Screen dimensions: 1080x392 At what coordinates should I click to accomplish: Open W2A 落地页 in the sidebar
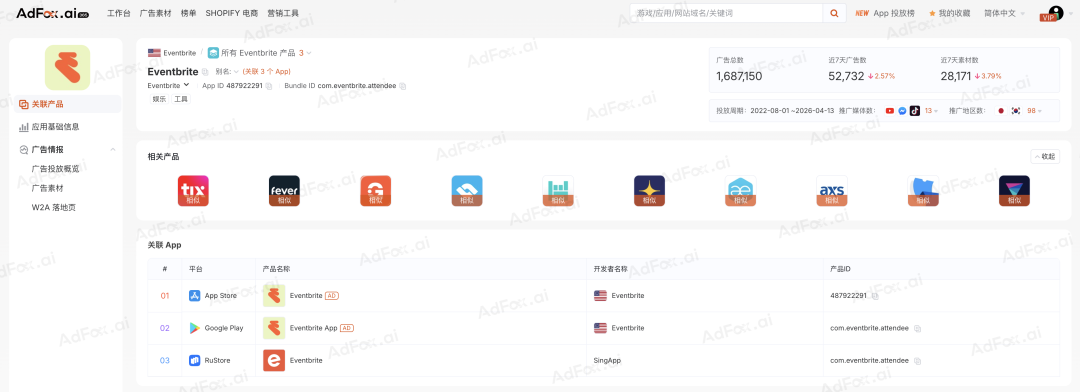click(x=53, y=207)
